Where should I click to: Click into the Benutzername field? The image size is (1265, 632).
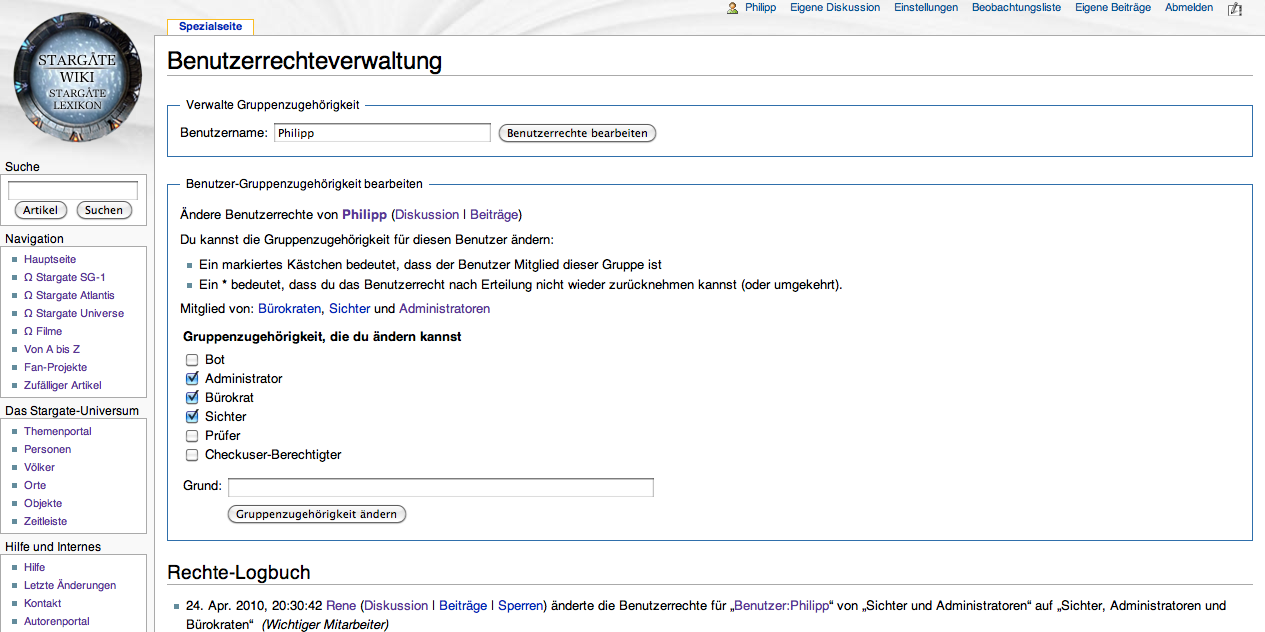tap(382, 133)
